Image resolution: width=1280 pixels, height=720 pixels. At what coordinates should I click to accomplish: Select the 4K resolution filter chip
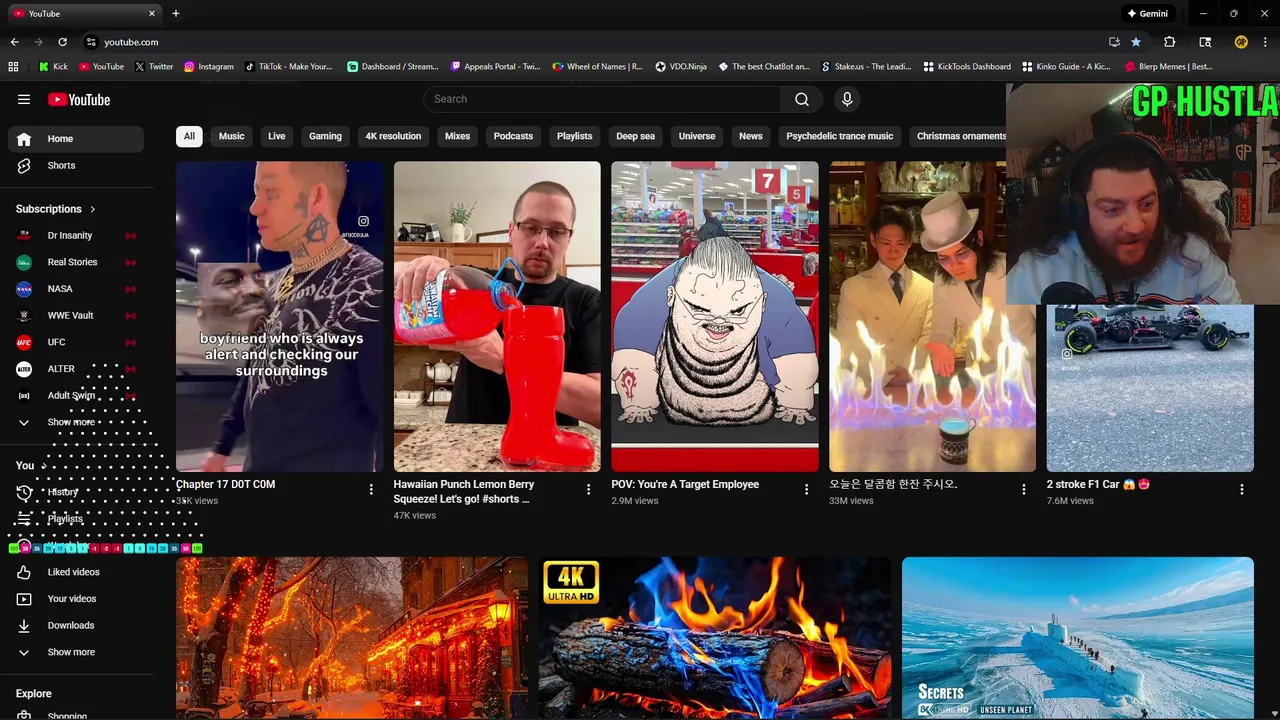(393, 136)
